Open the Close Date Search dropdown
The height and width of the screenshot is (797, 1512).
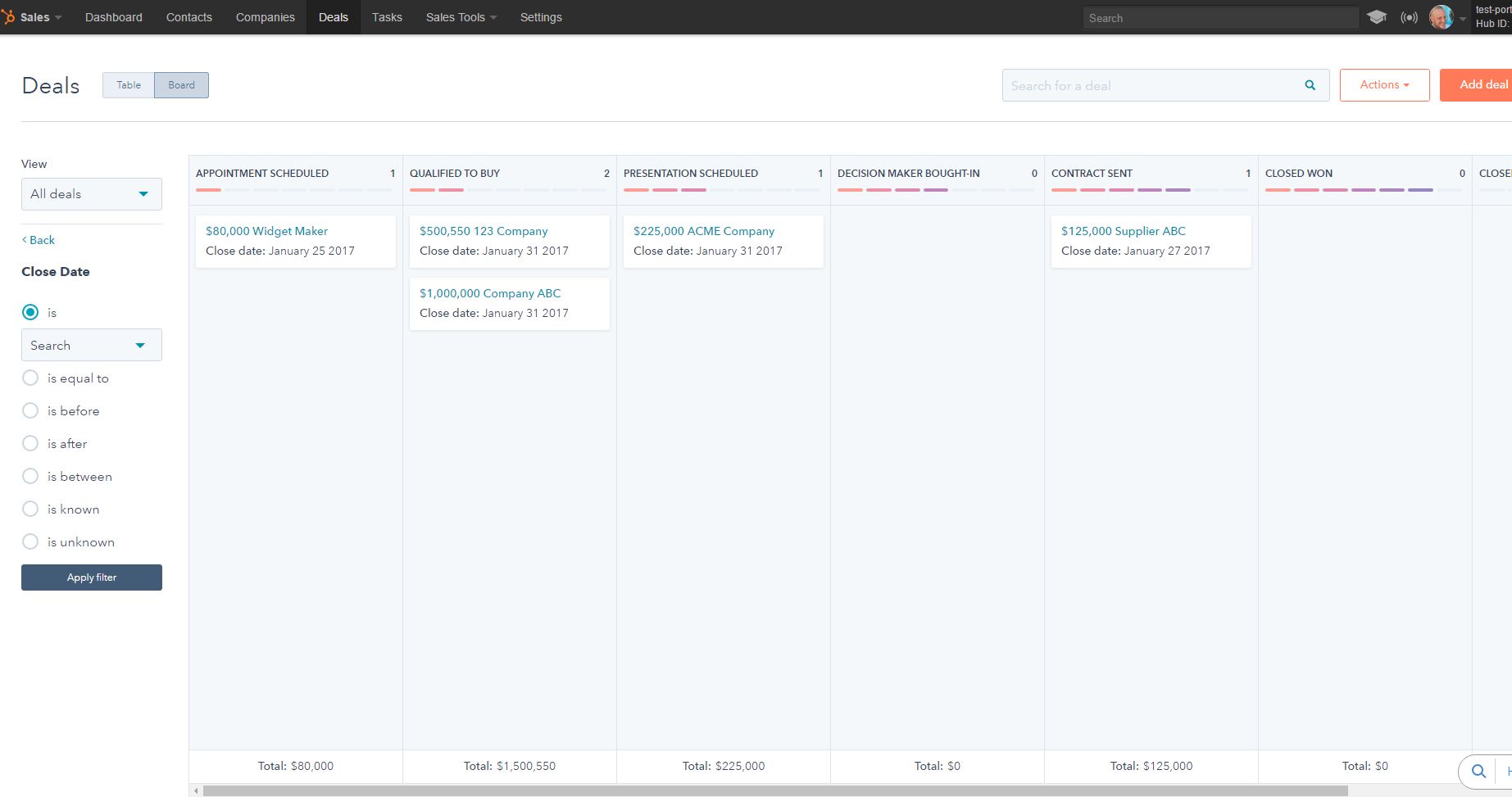click(x=91, y=345)
